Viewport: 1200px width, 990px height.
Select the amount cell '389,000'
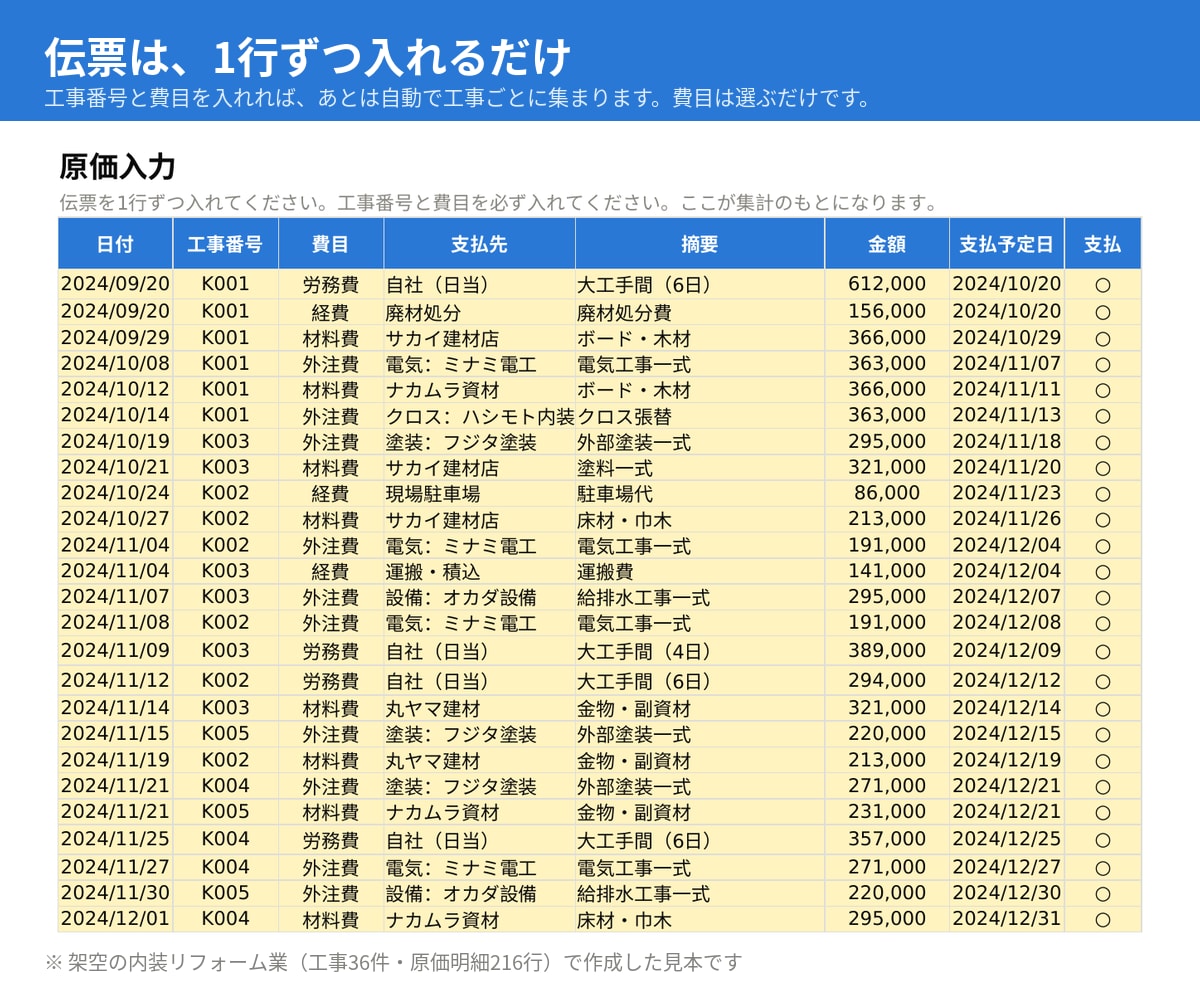tap(887, 650)
